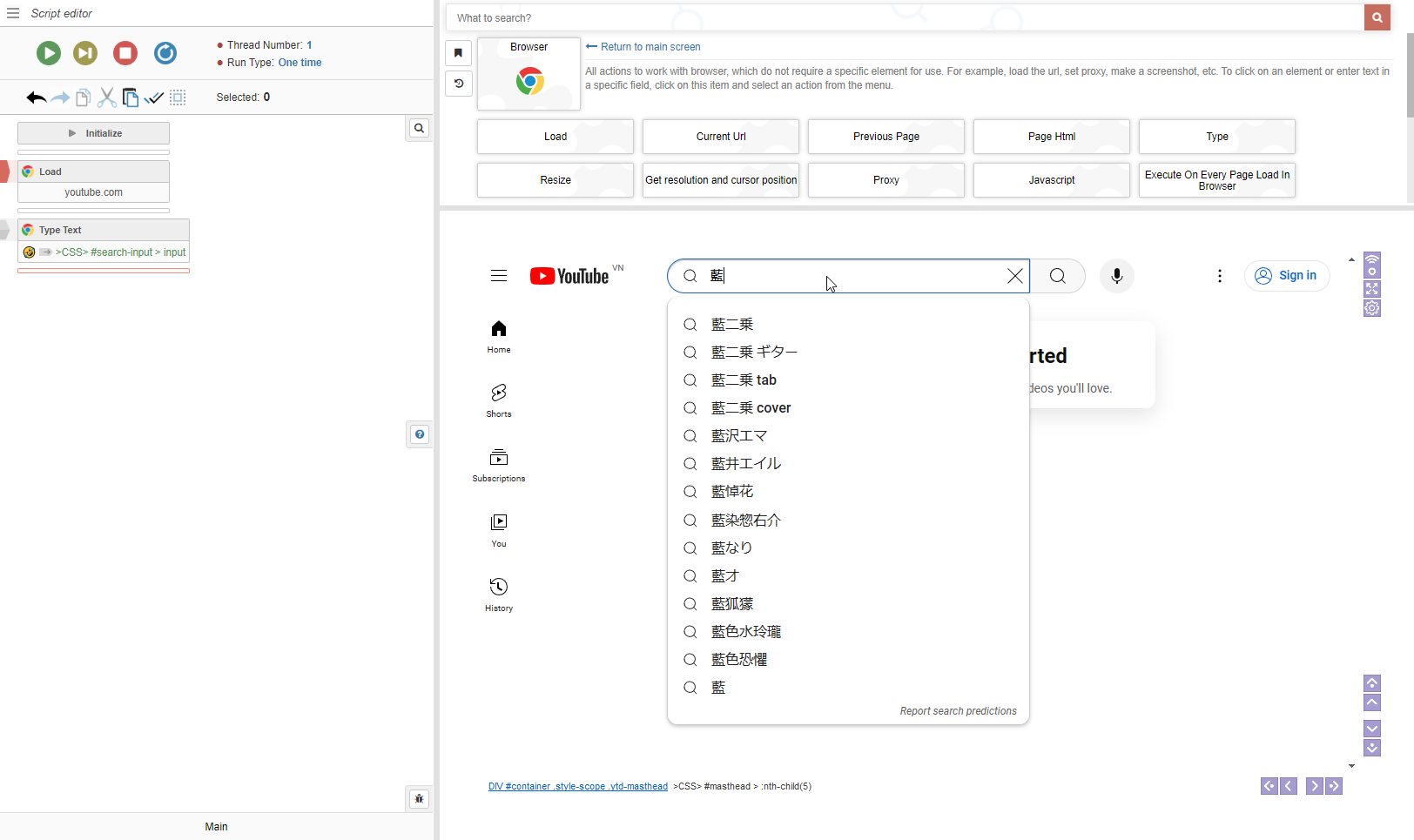Image resolution: width=1414 pixels, height=840 pixels.
Task: Toggle select-all with the double checkmark icon
Action: pyautogui.click(x=154, y=97)
